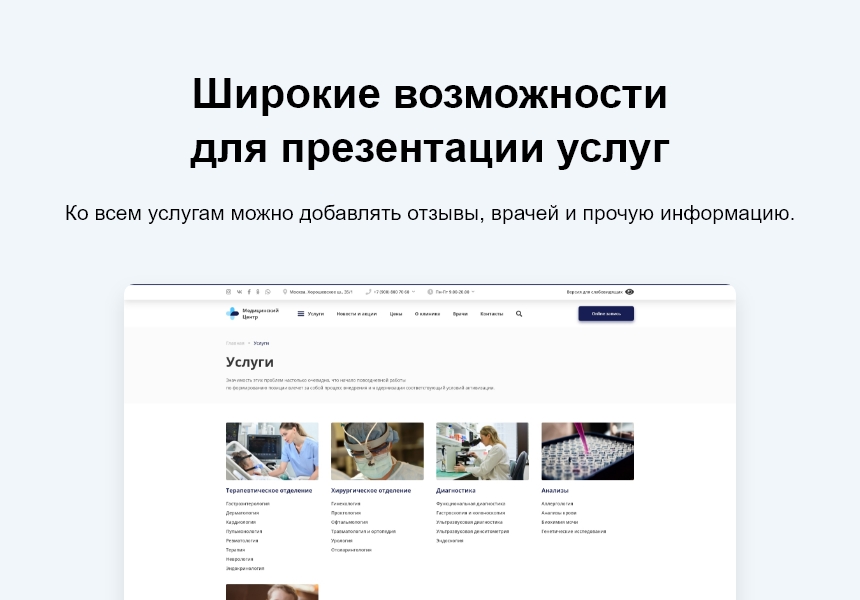Open WhatsApp via its header icon
The height and width of the screenshot is (600, 860).
267,291
